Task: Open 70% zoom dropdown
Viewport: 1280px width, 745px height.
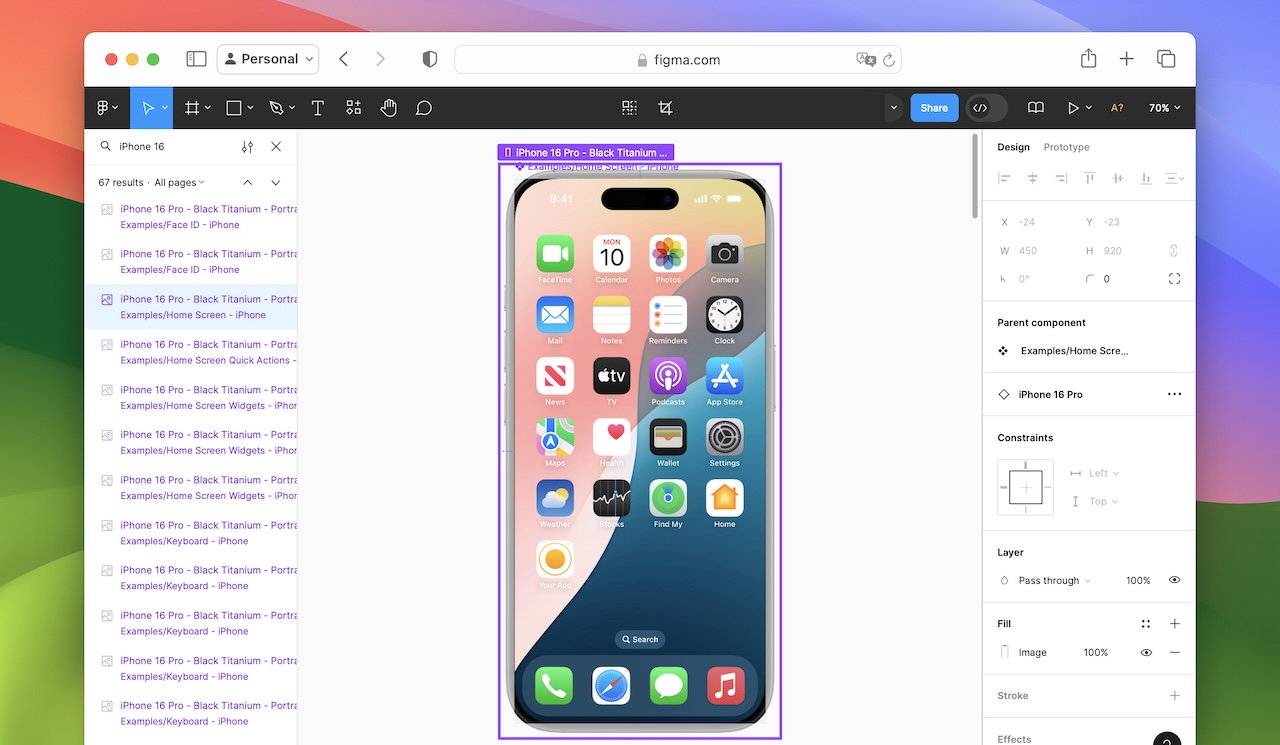Action: (x=1164, y=108)
